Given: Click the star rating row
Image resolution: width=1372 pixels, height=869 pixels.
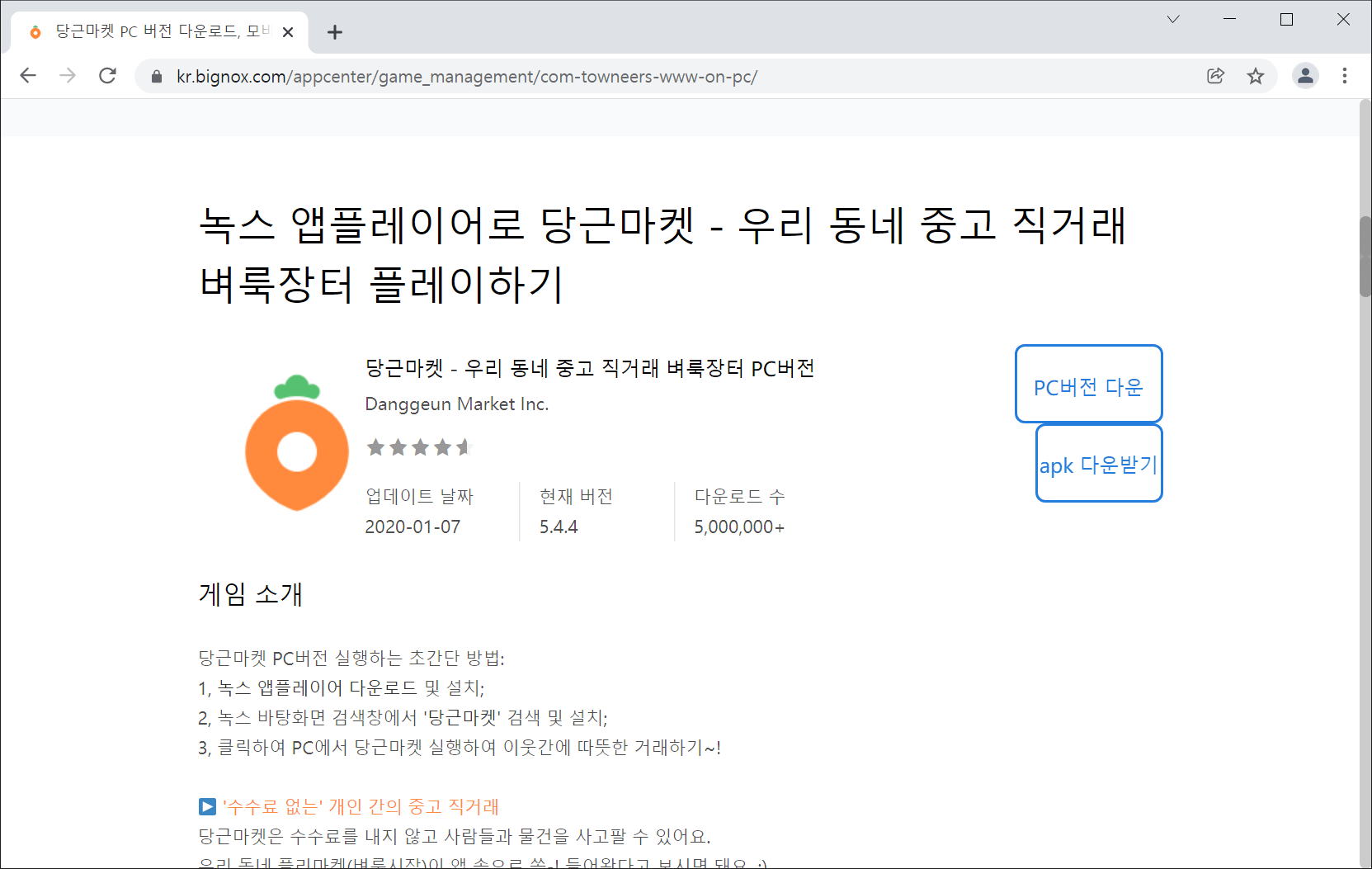Looking at the screenshot, I should (419, 447).
